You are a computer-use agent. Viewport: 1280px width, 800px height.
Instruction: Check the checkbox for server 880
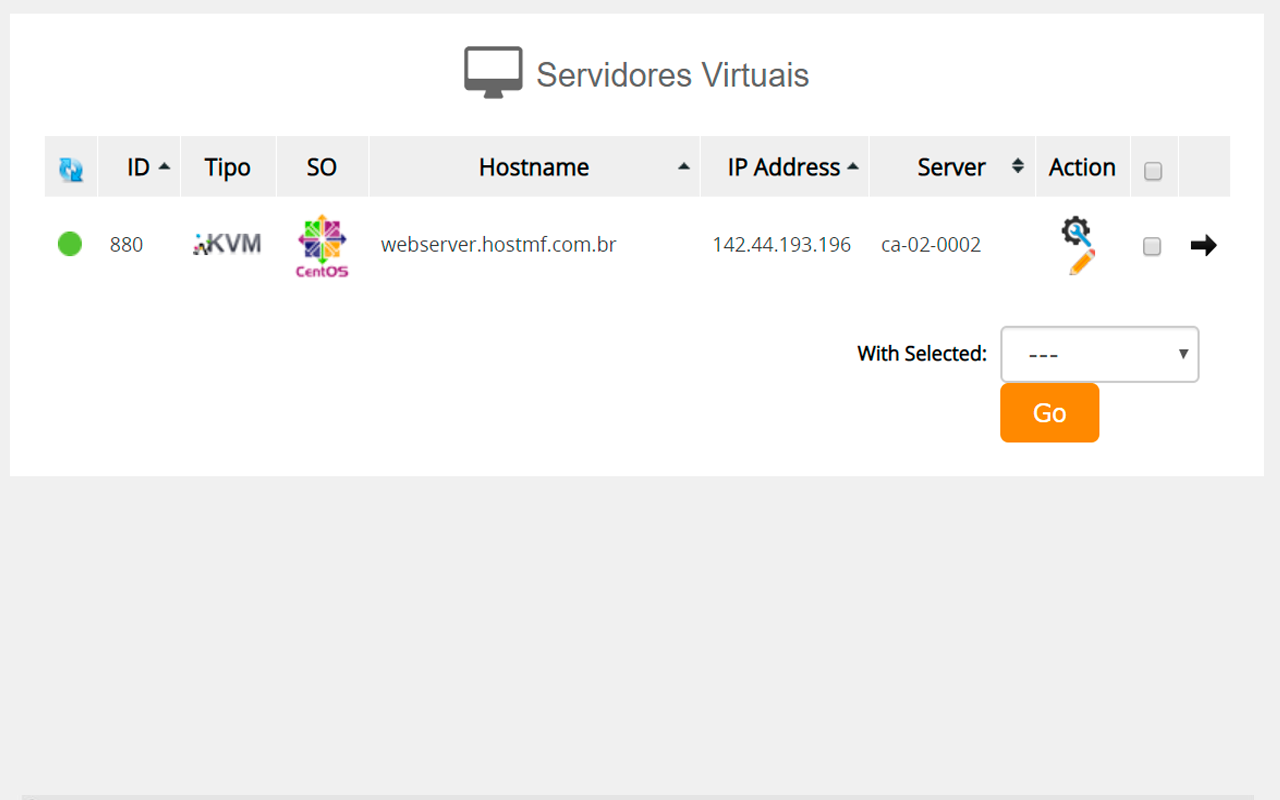point(1152,246)
